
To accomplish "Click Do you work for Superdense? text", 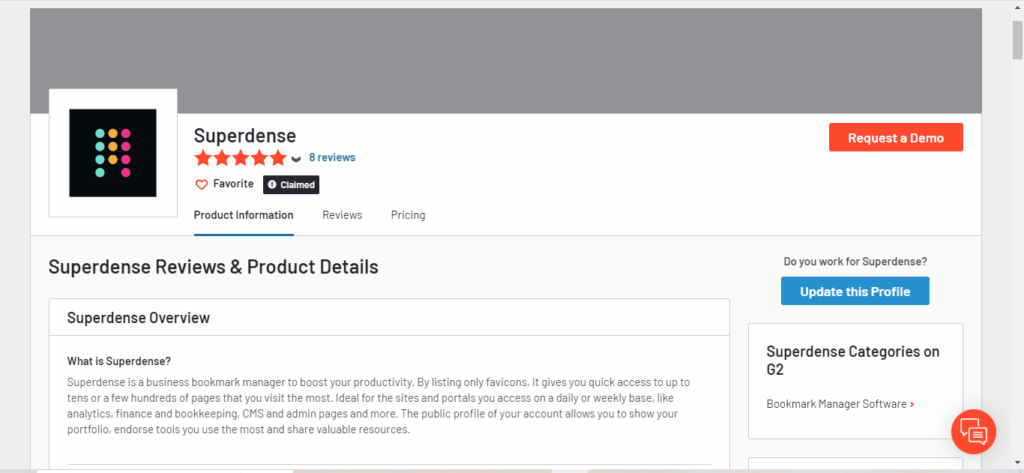I will click(855, 261).
